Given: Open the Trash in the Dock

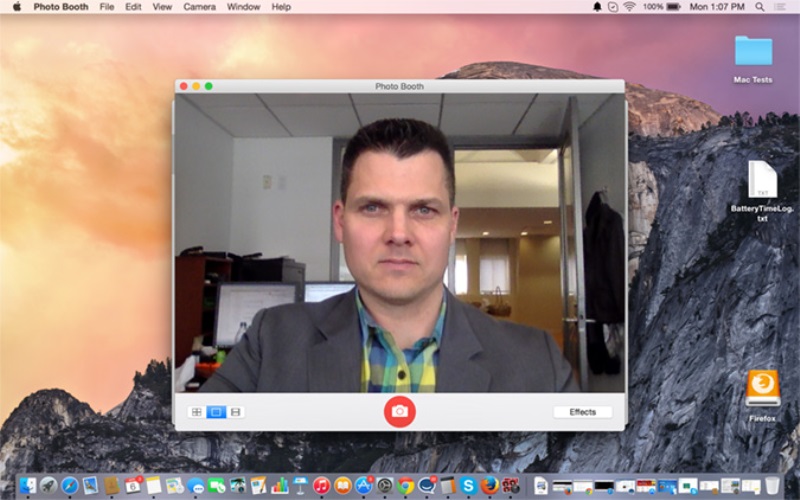Looking at the screenshot, I should pos(772,485).
